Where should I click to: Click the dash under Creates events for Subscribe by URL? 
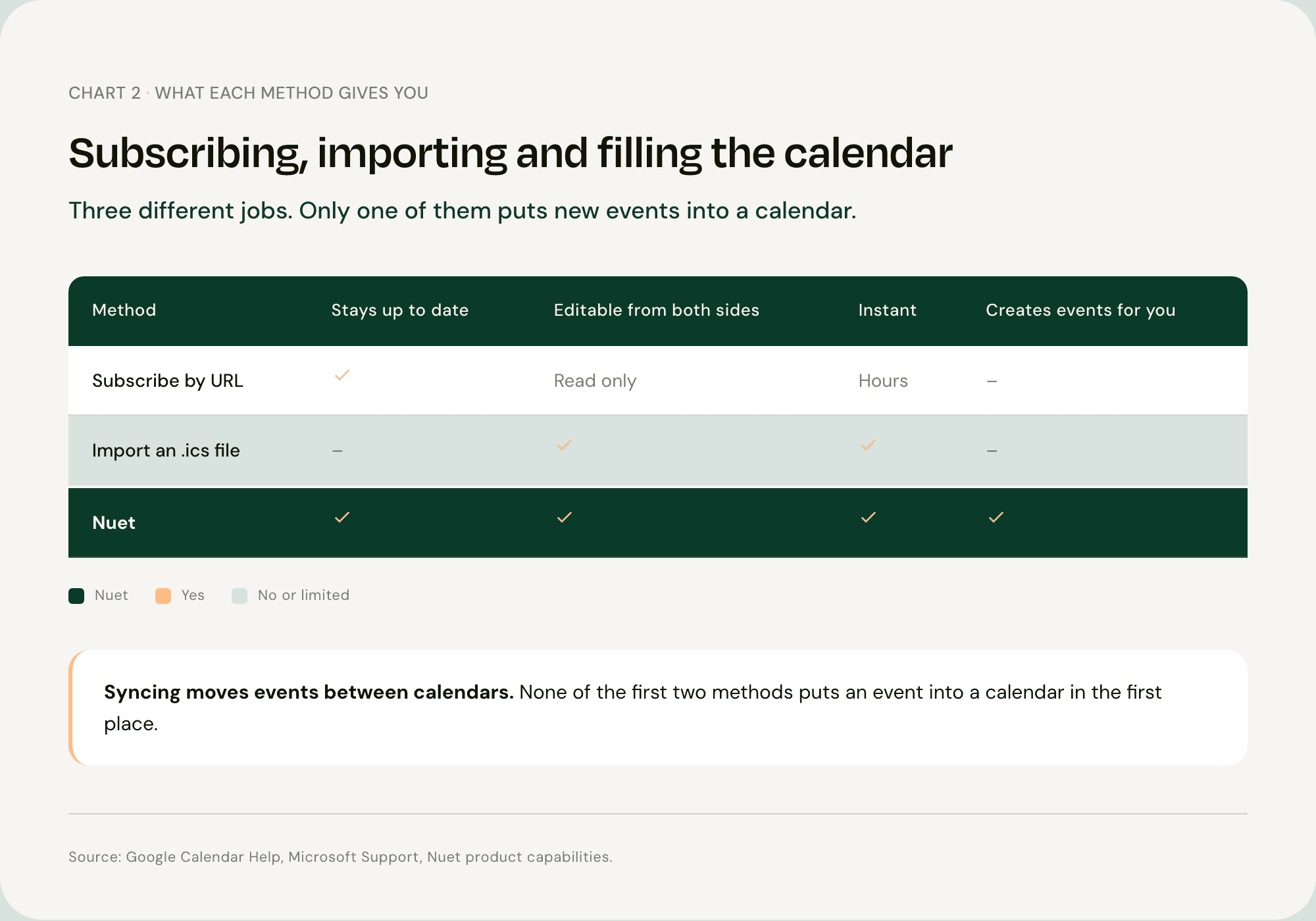pyautogui.click(x=992, y=382)
